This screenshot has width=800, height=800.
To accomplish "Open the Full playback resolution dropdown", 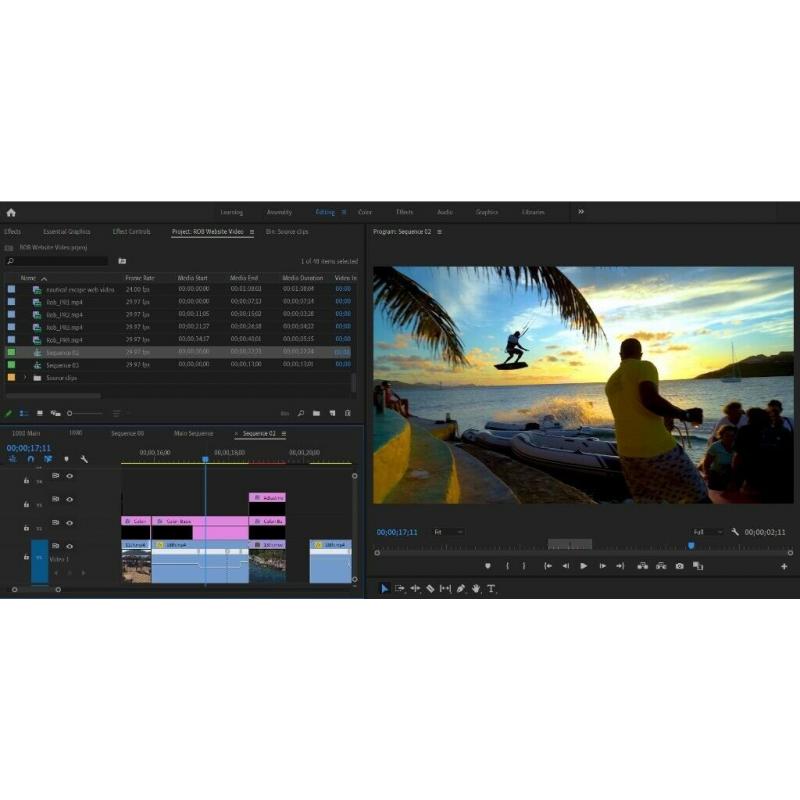I will [x=708, y=532].
